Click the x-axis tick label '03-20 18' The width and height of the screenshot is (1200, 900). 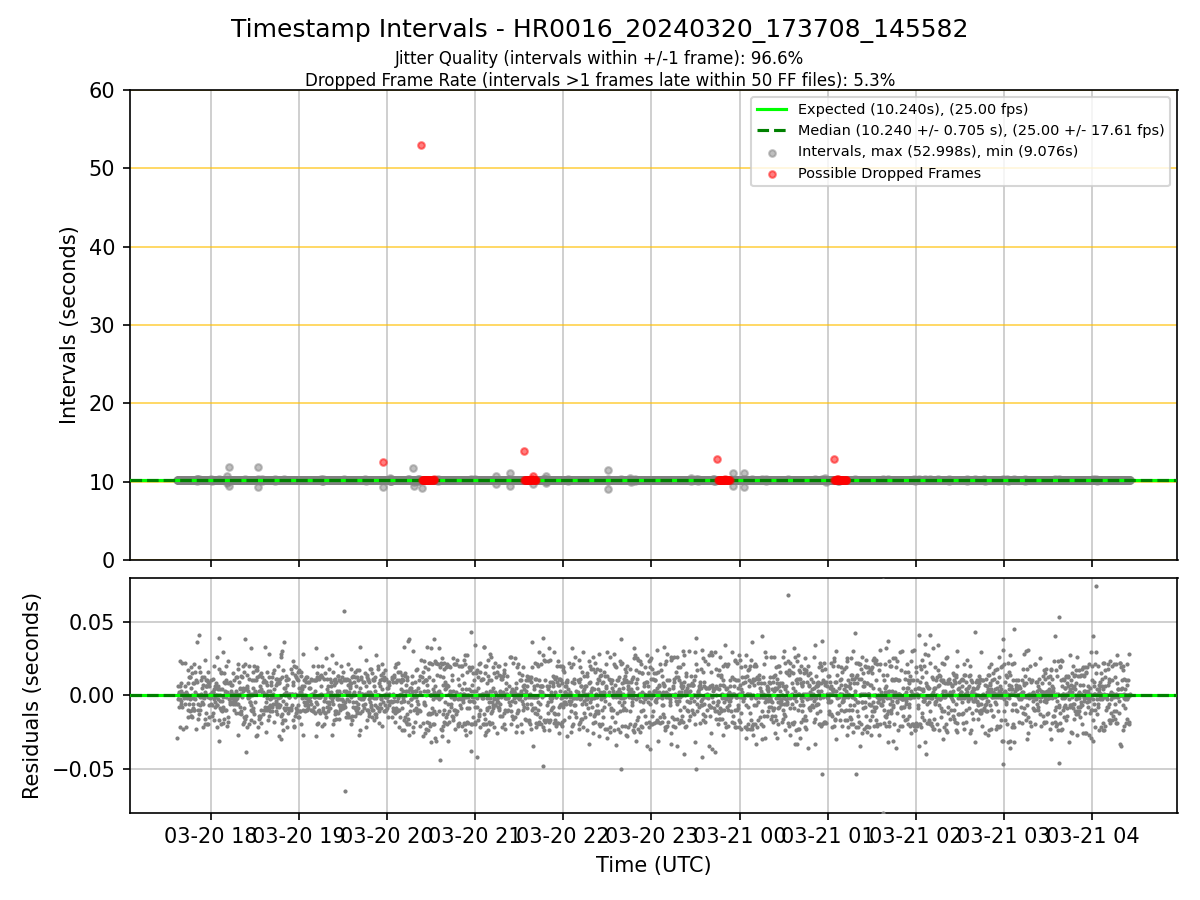pos(210,835)
